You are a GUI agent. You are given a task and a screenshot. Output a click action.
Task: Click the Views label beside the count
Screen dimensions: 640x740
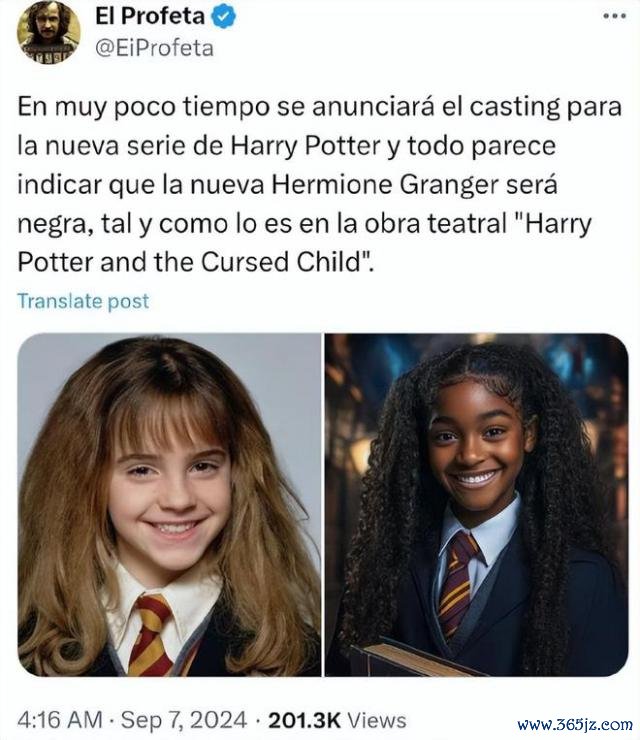tap(377, 721)
